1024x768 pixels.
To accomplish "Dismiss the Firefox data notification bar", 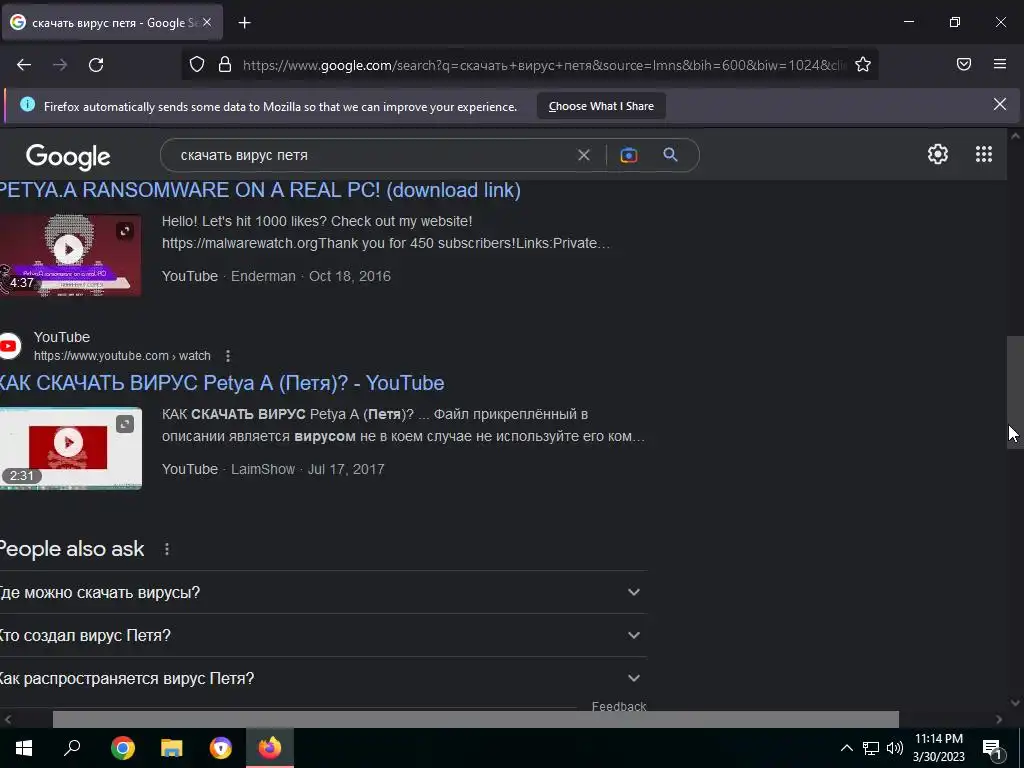I will tap(999, 104).
